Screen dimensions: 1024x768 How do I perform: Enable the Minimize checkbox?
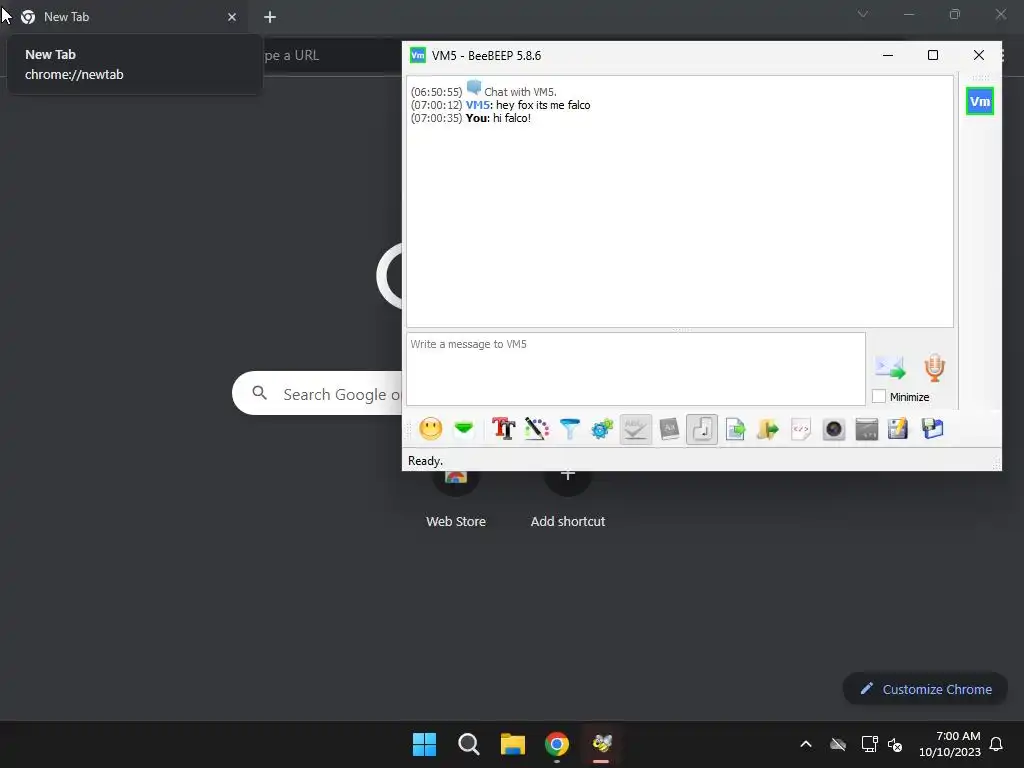tap(879, 396)
